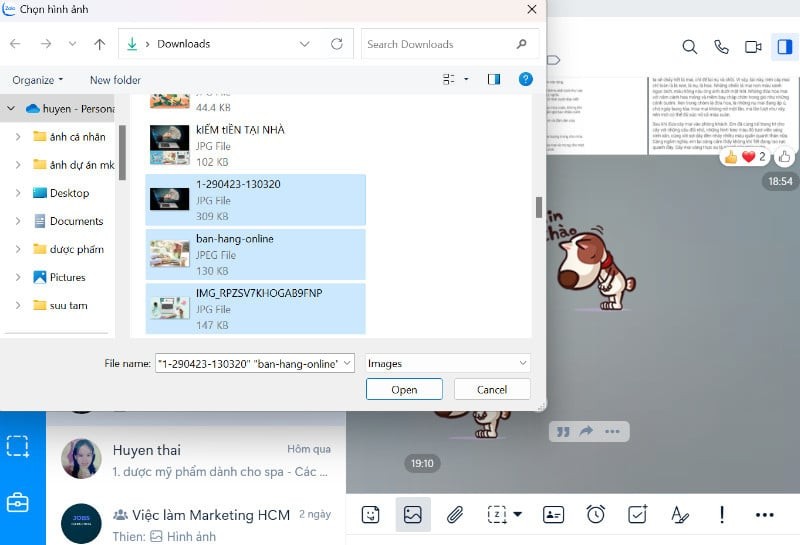Create a reminder with clock icon
The image size is (800, 545).
595,514
